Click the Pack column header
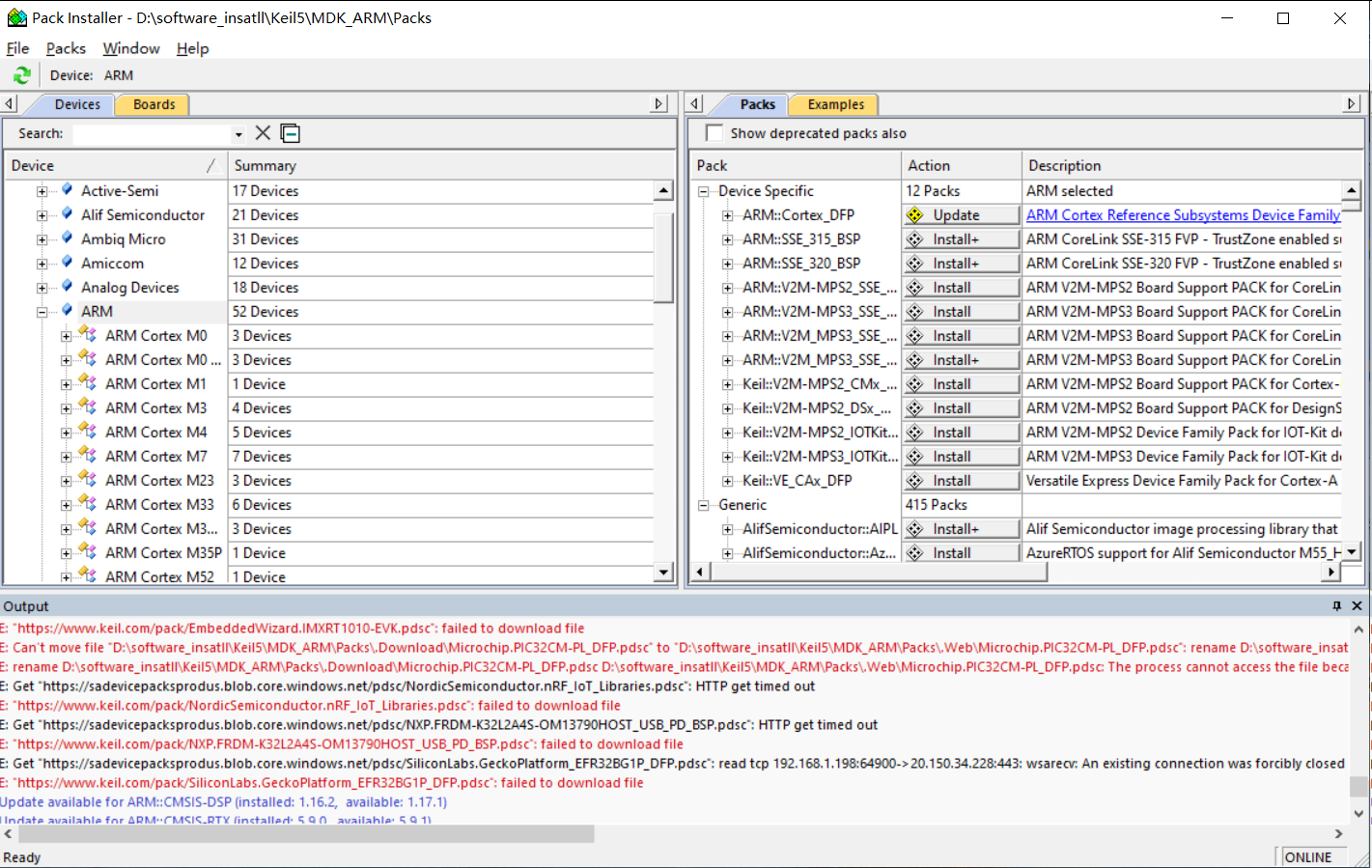Screen dimensions: 1372x868 795,166
